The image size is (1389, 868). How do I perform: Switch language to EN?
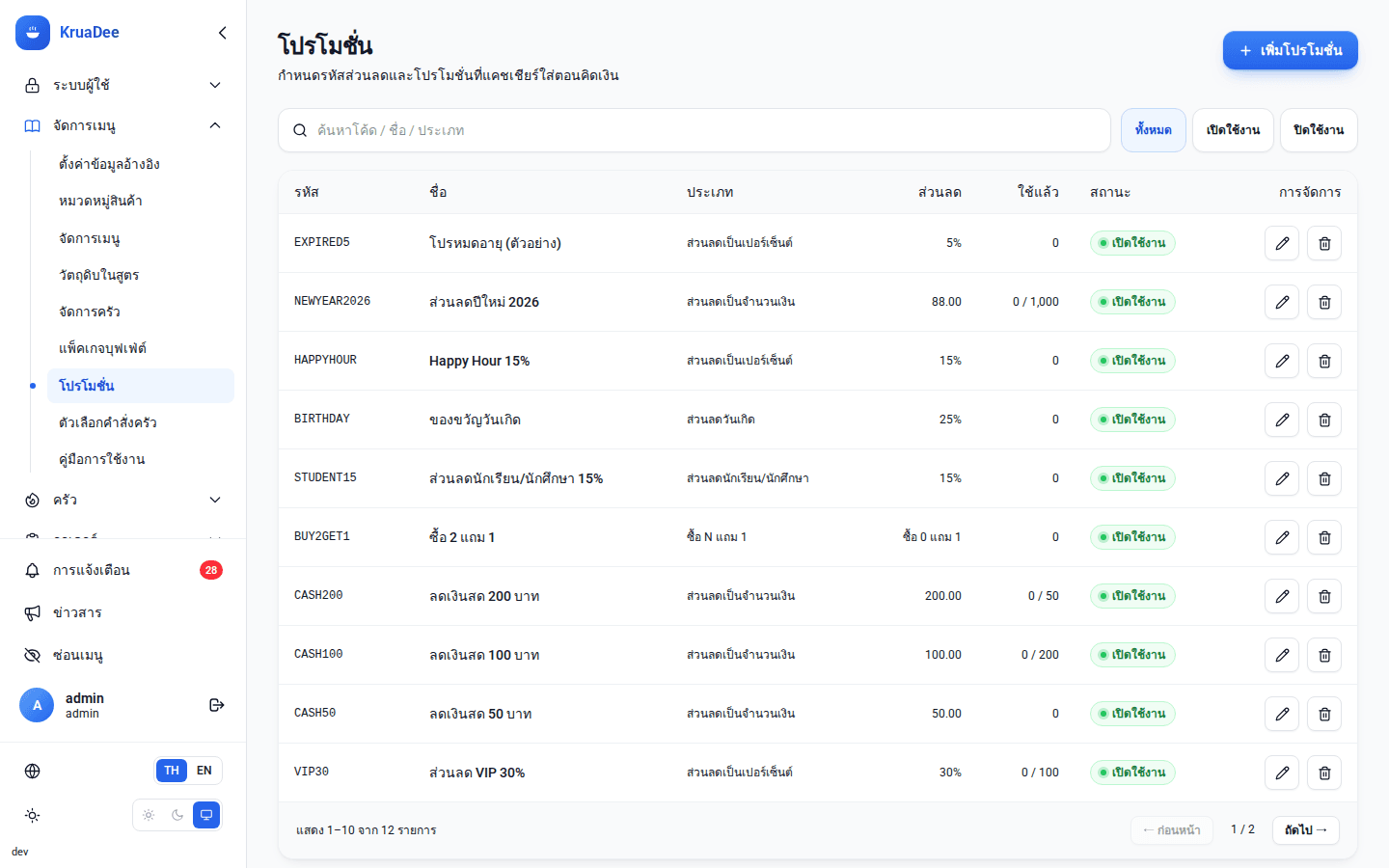point(204,771)
